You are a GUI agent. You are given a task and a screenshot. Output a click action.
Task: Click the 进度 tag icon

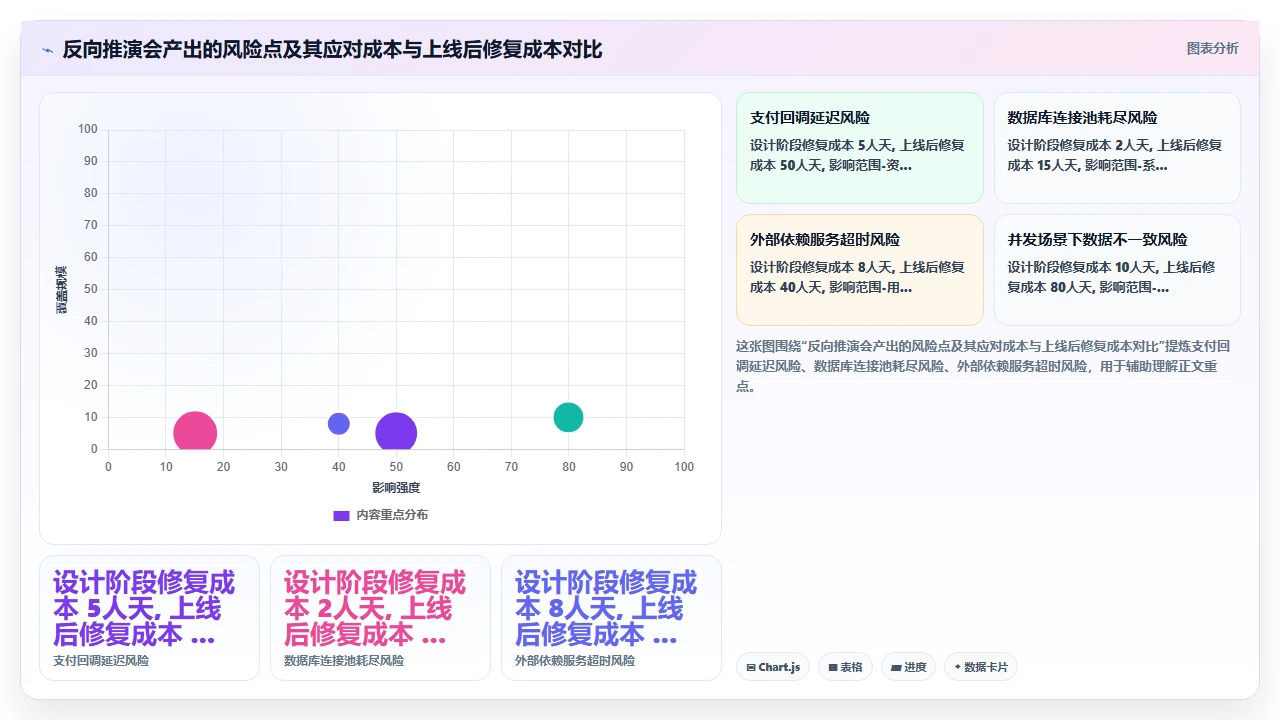(x=896, y=667)
